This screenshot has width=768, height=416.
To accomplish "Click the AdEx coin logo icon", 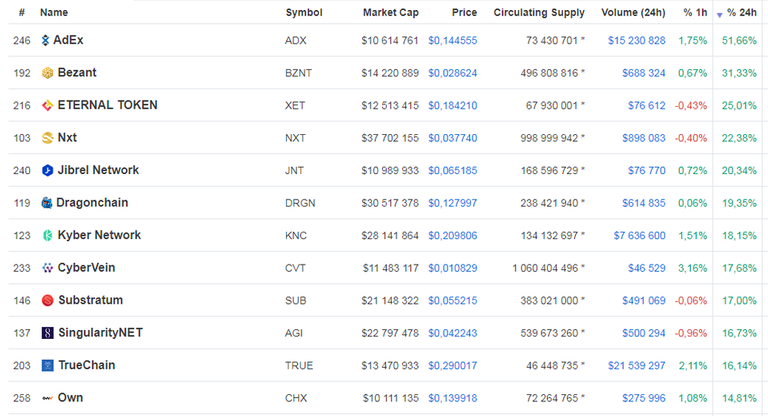I will pos(46,41).
